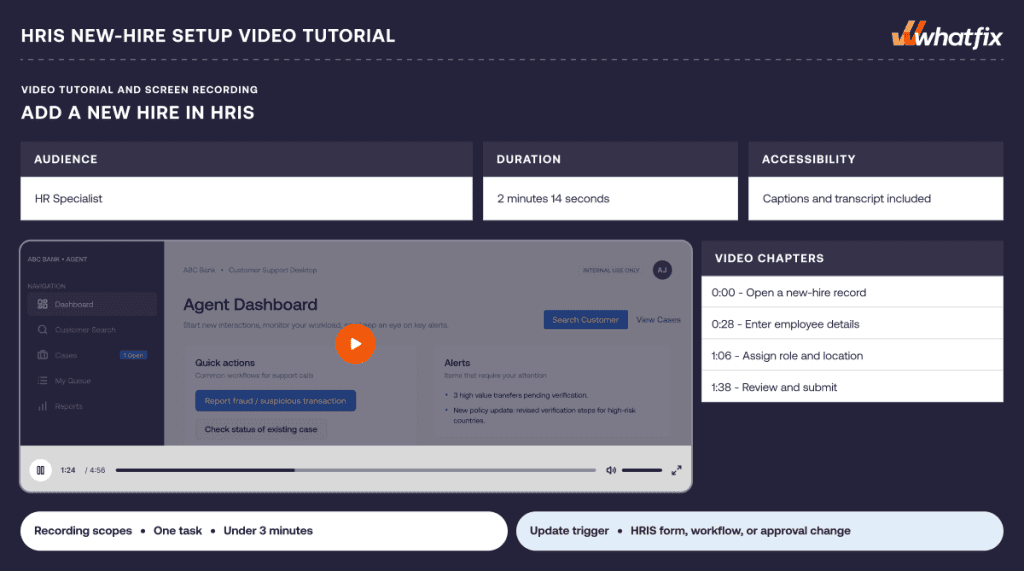Click the 1:24 elapsed time label
The height and width of the screenshot is (571, 1024).
click(68, 470)
